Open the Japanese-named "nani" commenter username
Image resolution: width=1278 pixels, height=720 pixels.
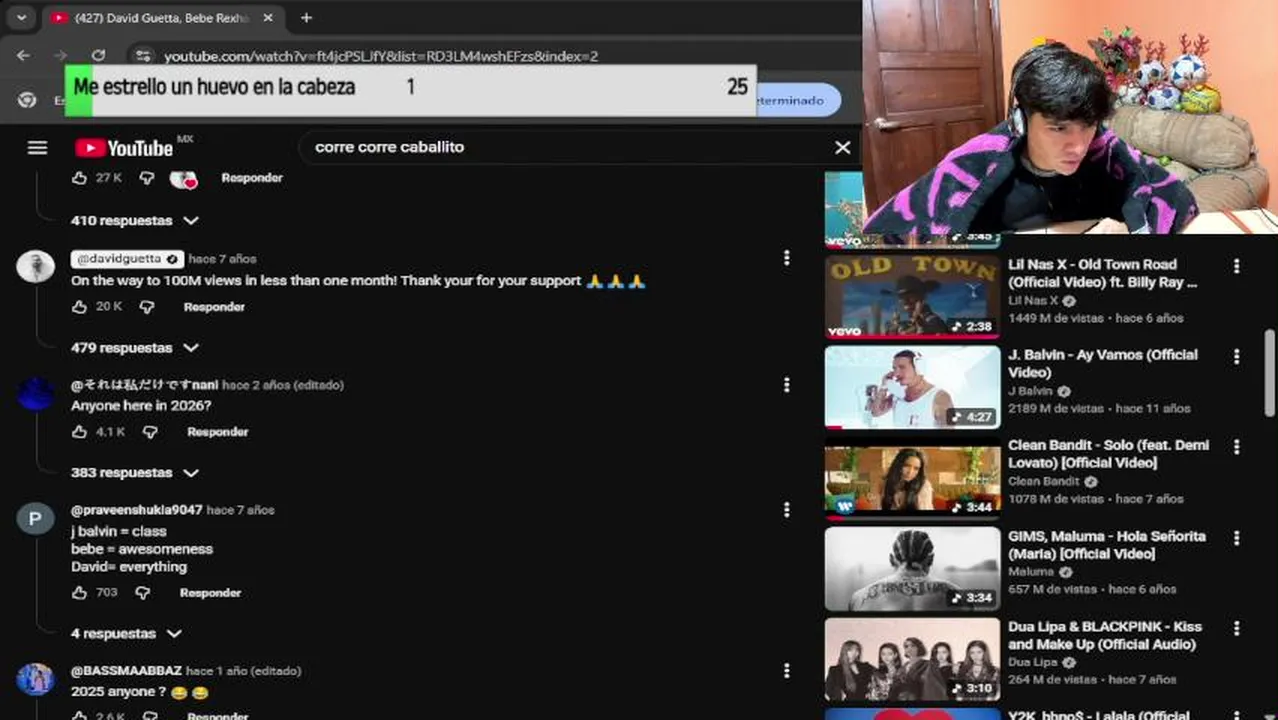pos(144,385)
